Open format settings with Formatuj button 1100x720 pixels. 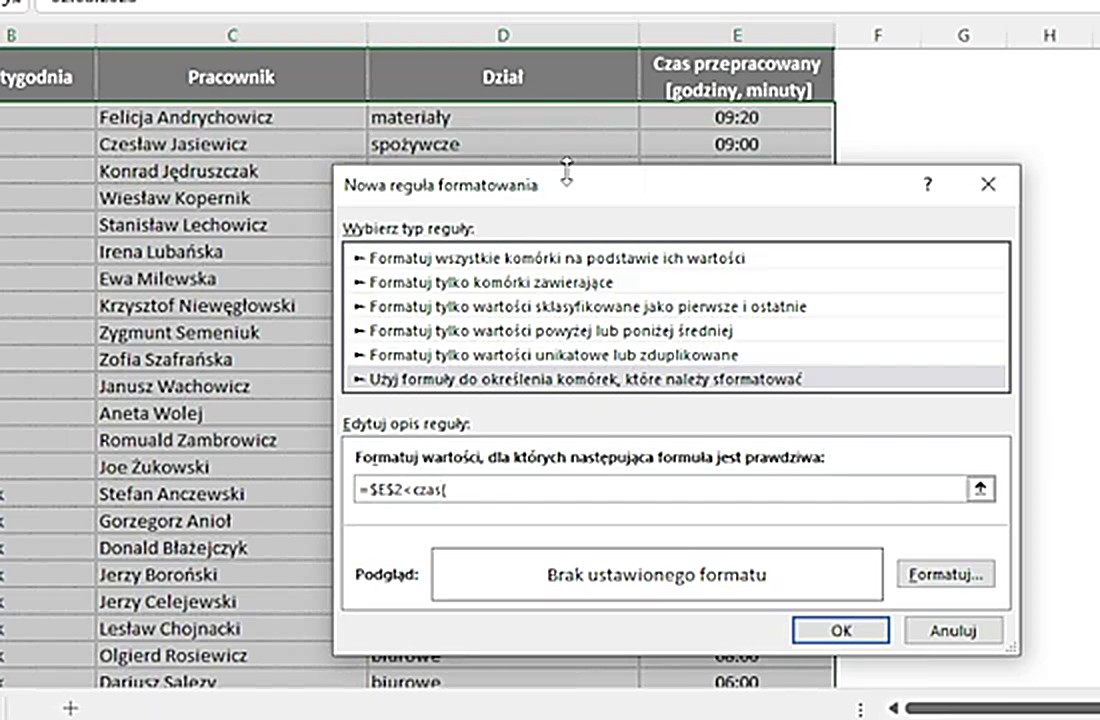(x=945, y=574)
